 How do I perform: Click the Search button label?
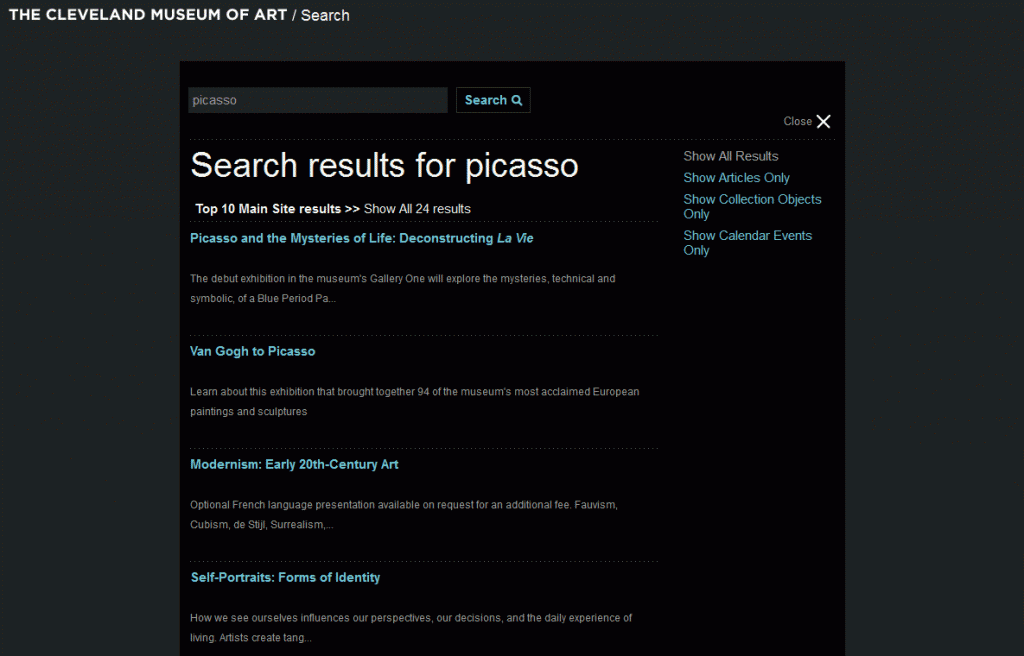coord(485,100)
